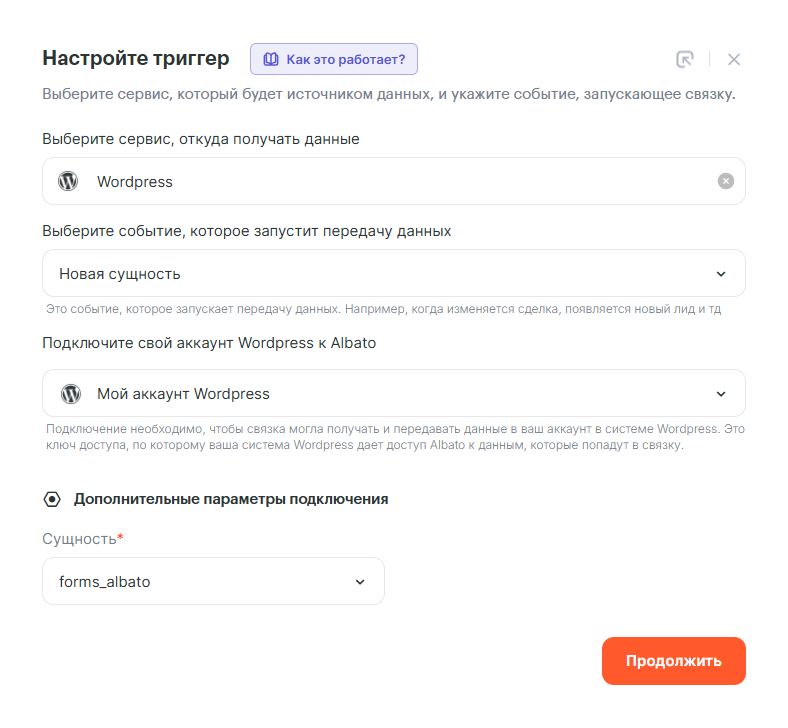The width and height of the screenshot is (788, 728).
Task: Click the WordPress logo in the service field
Action: (x=68, y=181)
